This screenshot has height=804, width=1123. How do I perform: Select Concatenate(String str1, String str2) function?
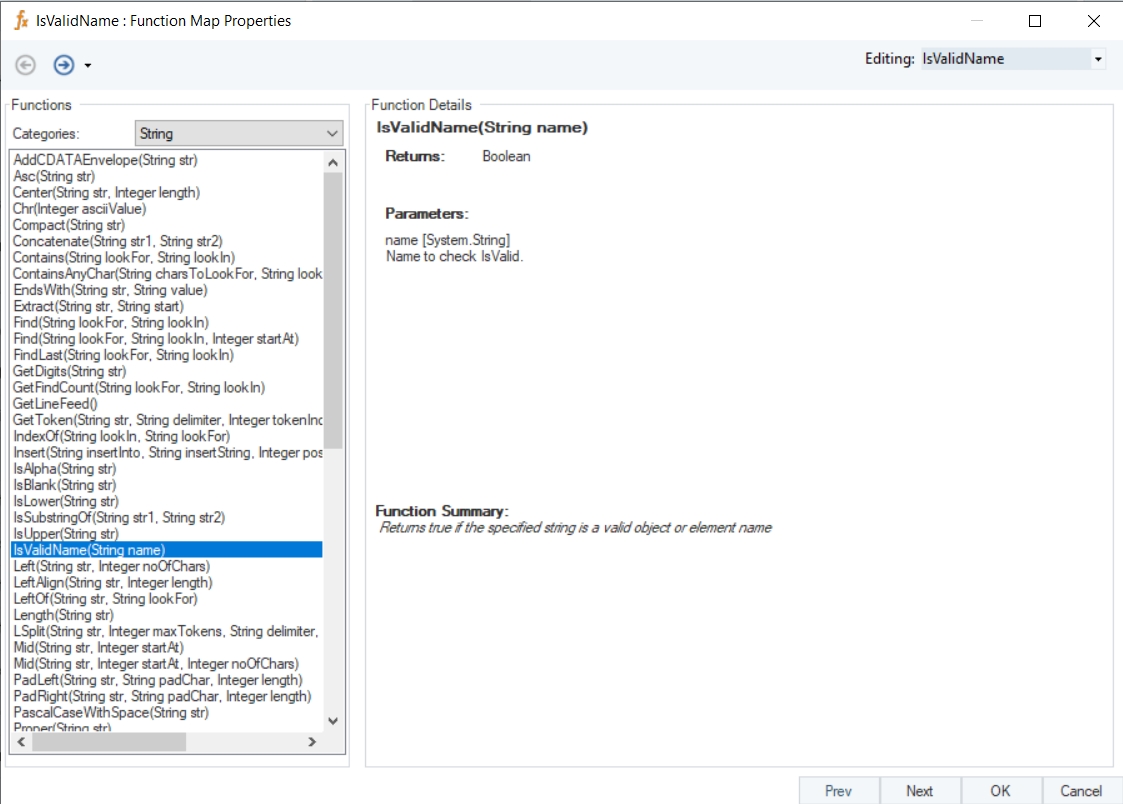coord(117,241)
